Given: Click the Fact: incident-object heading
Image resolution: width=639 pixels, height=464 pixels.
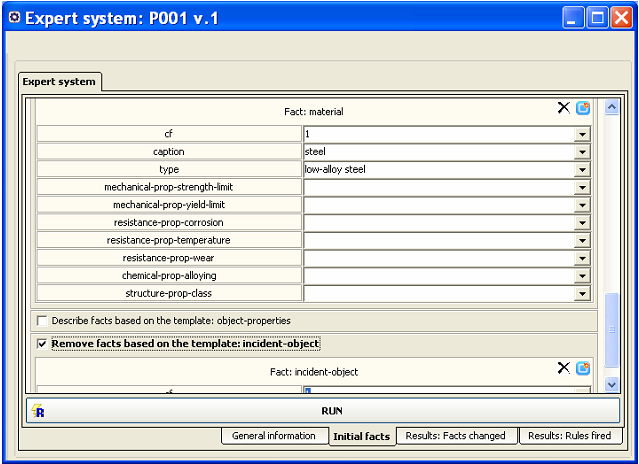Looking at the screenshot, I should 314,372.
